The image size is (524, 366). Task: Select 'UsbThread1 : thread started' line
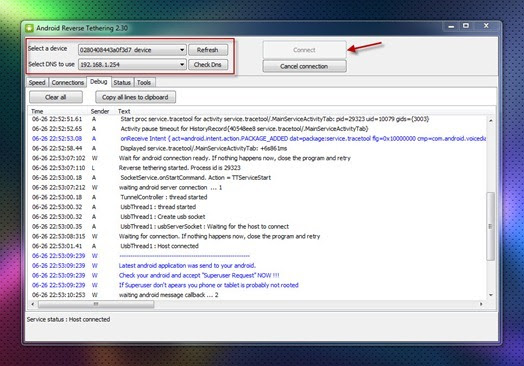point(257,207)
